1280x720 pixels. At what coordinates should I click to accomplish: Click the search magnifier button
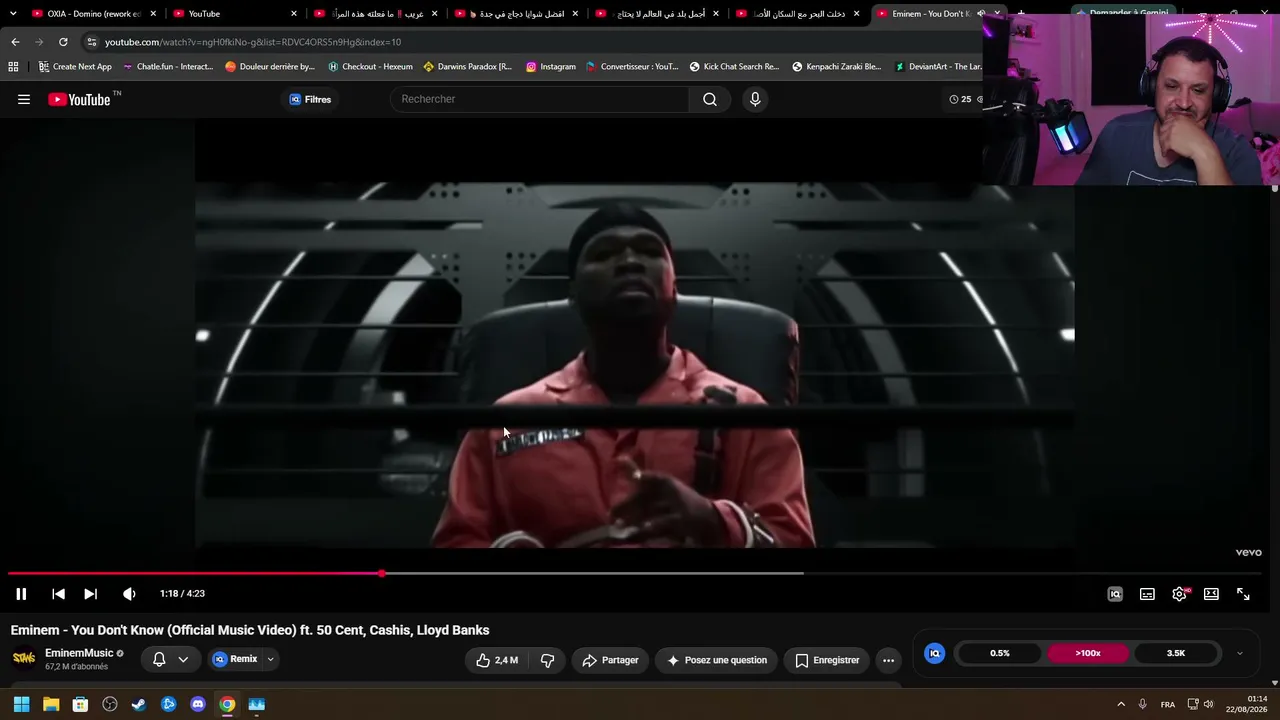click(710, 99)
